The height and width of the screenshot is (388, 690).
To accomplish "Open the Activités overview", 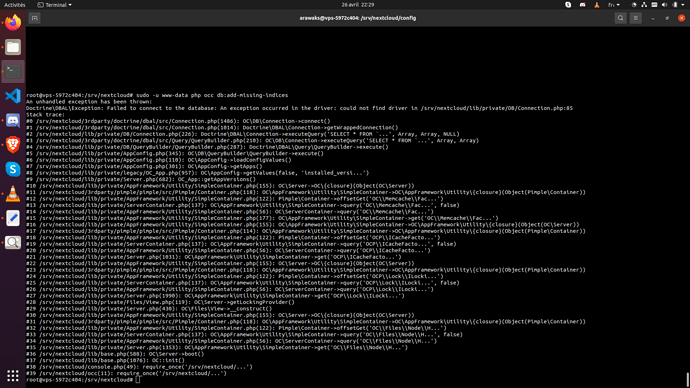I will [15, 5].
